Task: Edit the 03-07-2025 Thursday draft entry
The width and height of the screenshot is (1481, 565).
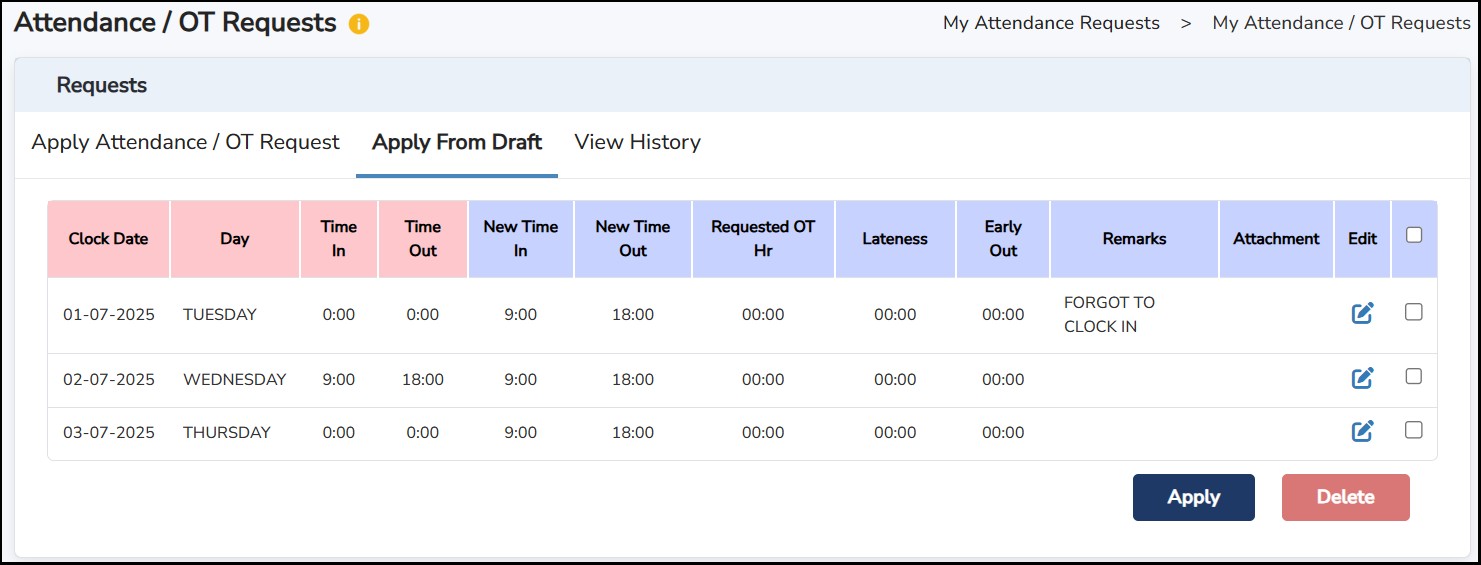Action: (1362, 431)
